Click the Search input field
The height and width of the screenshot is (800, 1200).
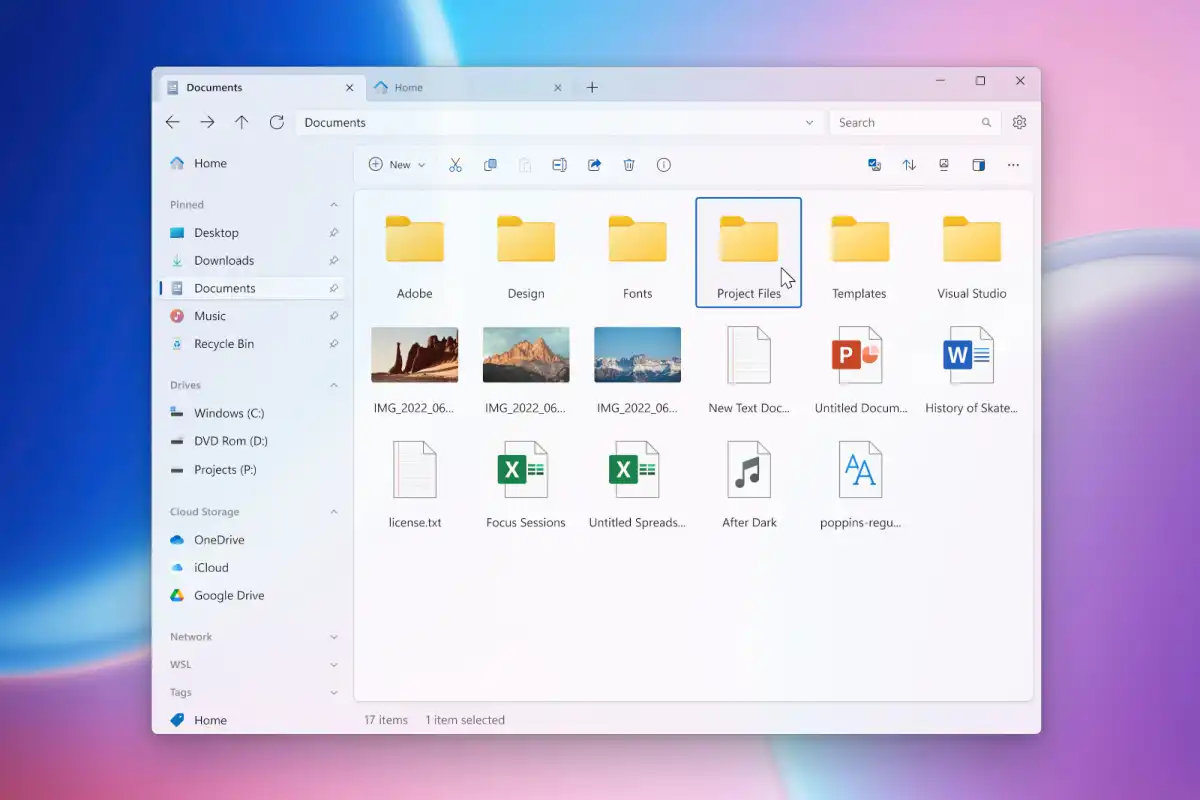tap(905, 123)
